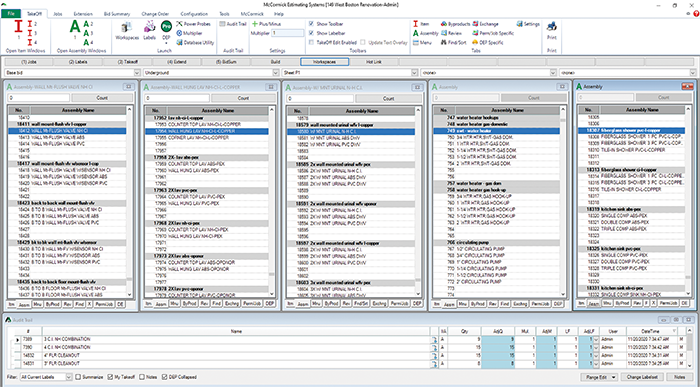Open Exchange tab icon

pyautogui.click(x=485, y=24)
